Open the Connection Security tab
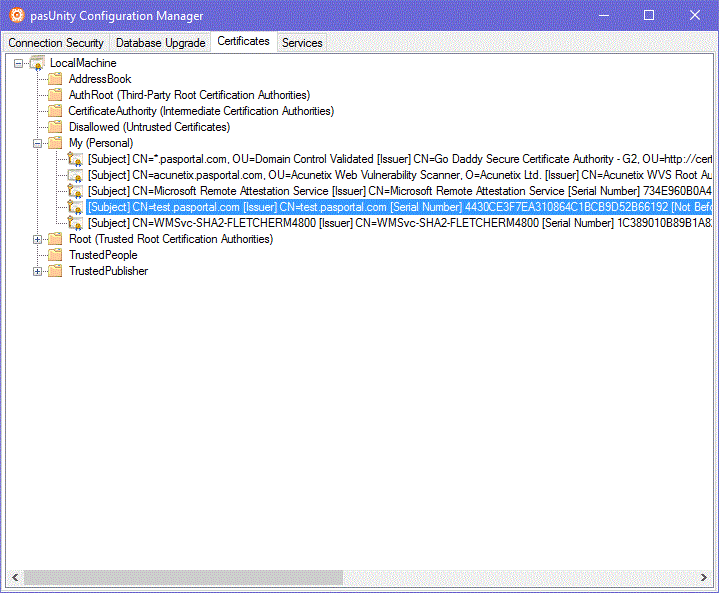Image resolution: width=719 pixels, height=593 pixels. 55,43
